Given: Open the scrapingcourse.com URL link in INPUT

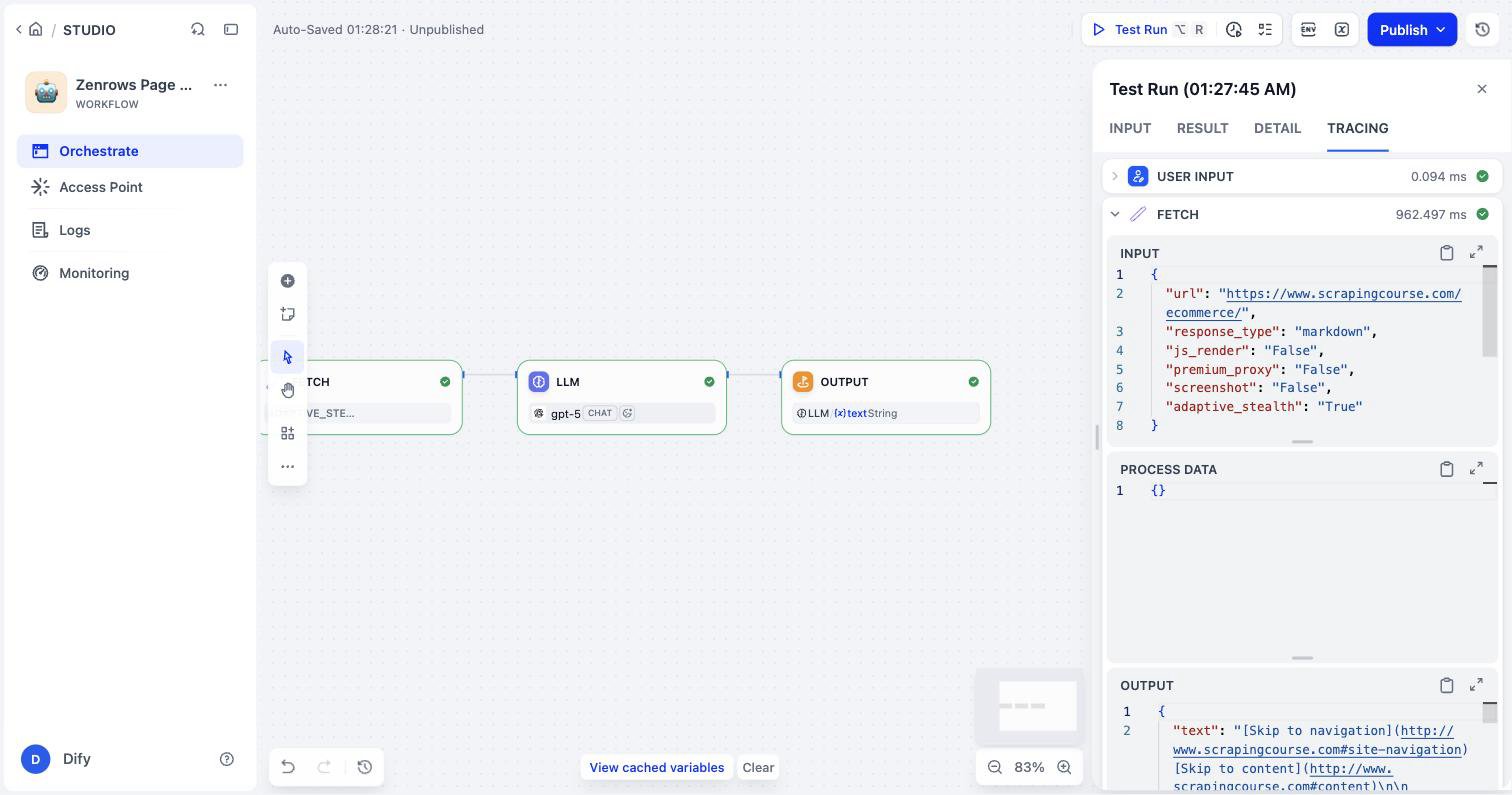Looking at the screenshot, I should coord(1314,303).
